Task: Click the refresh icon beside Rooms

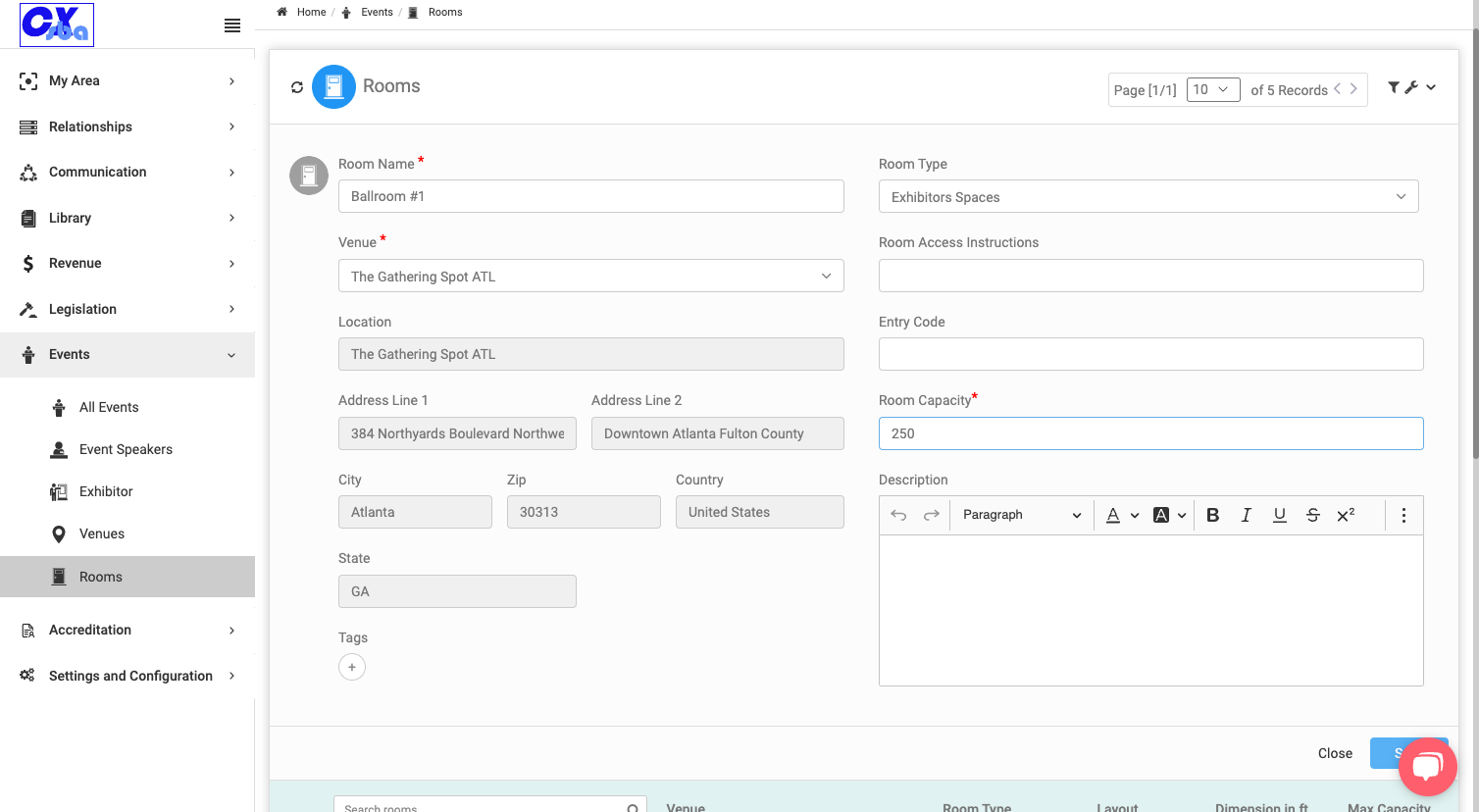Action: [297, 87]
